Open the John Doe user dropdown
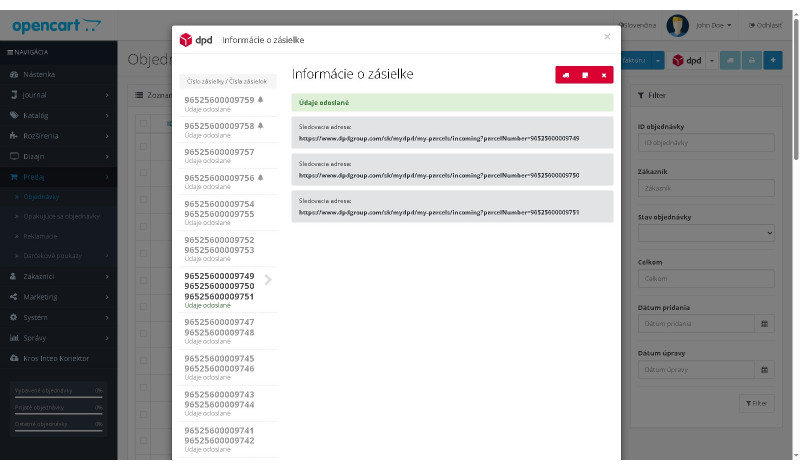The height and width of the screenshot is (470, 800). (x=714, y=25)
